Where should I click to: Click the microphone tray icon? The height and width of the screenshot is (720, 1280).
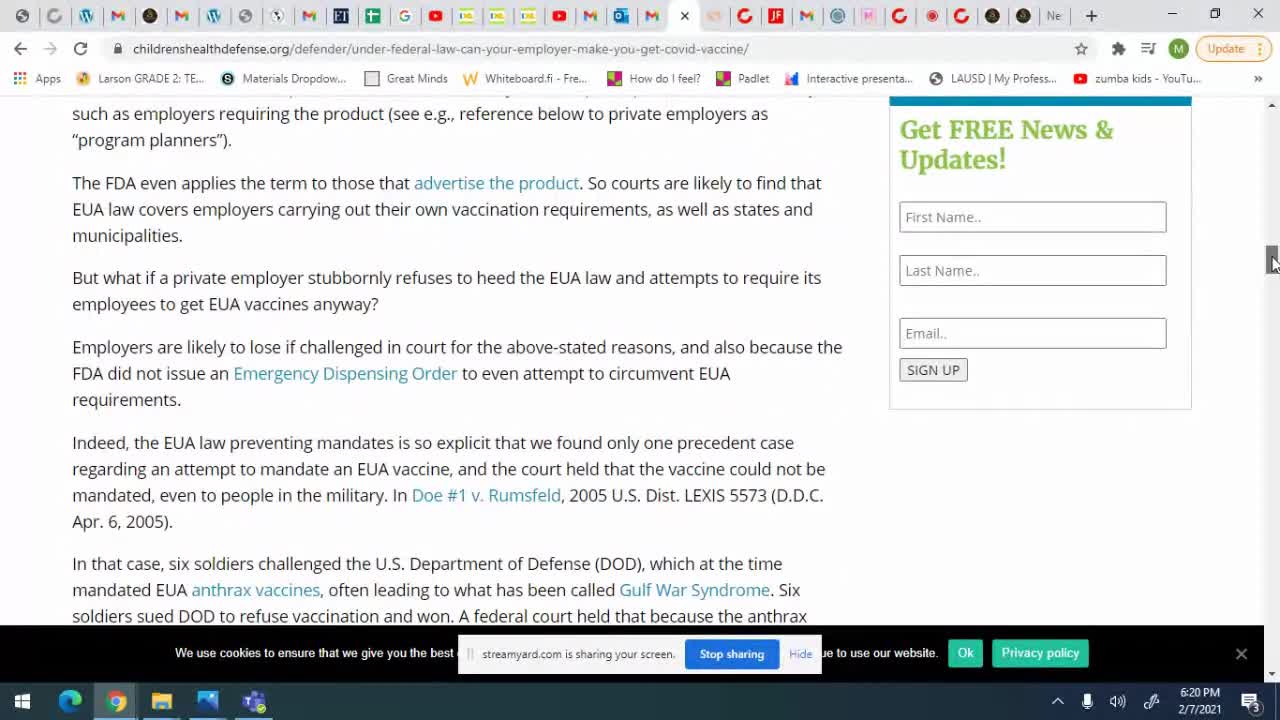coord(1087,701)
